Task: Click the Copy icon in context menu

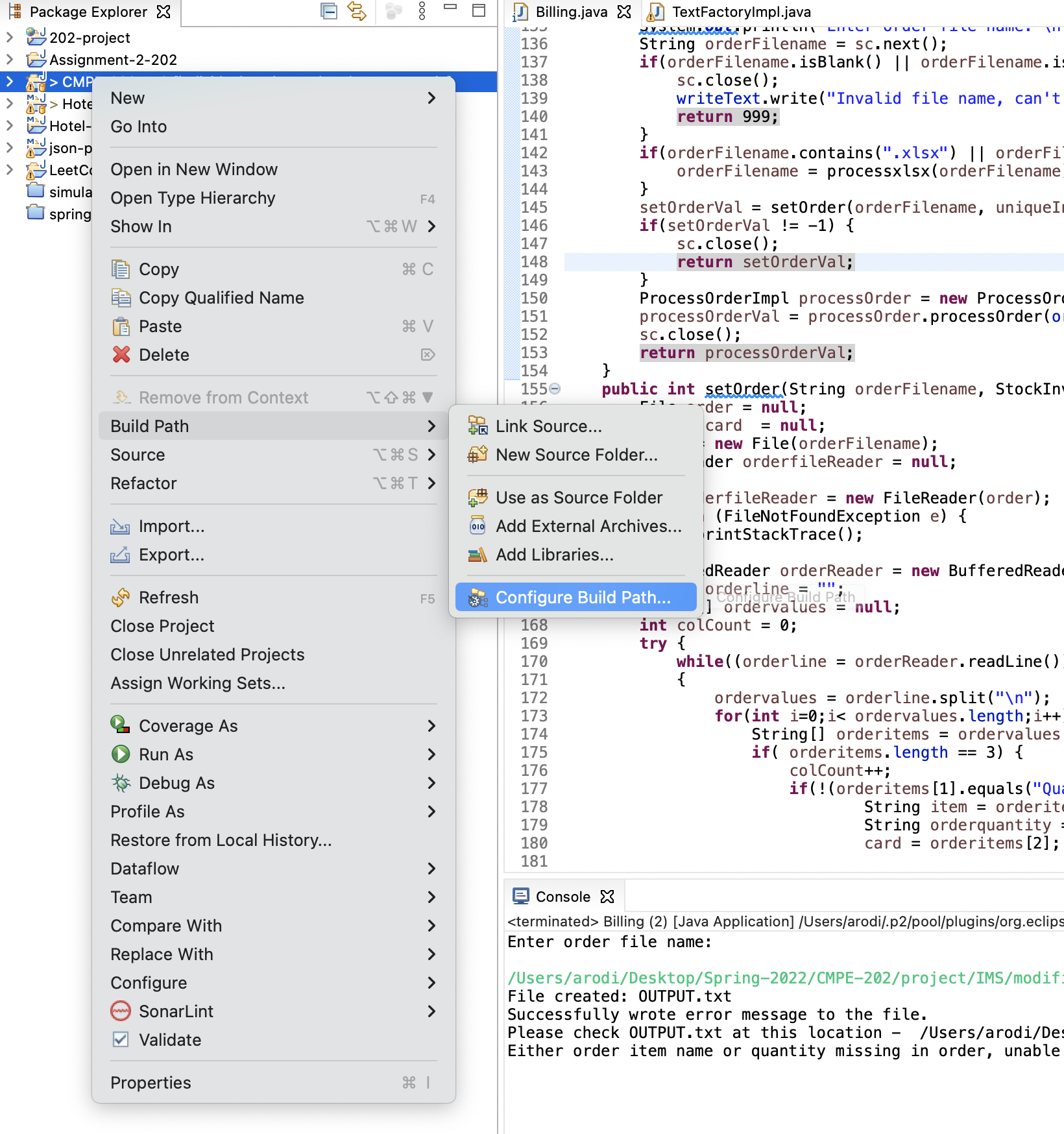Action: (121, 269)
